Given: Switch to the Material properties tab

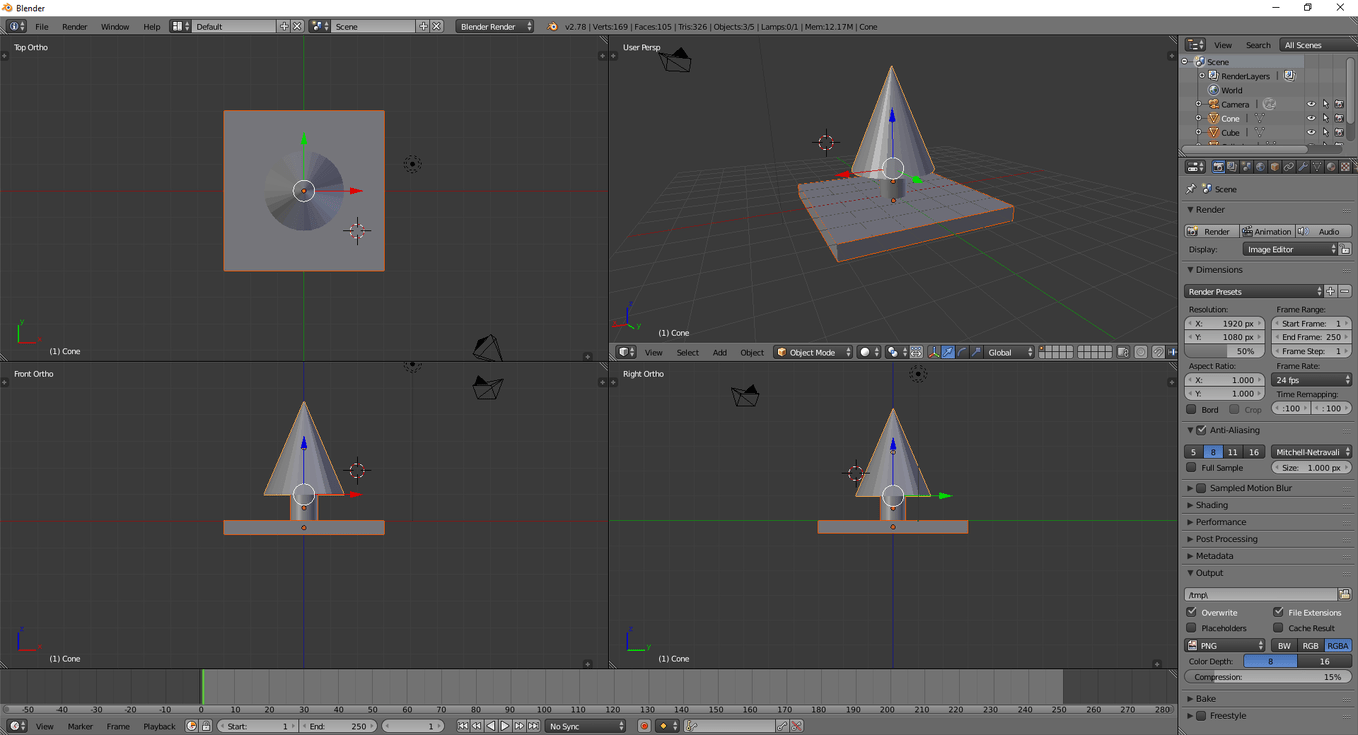Looking at the screenshot, I should point(1331,167).
